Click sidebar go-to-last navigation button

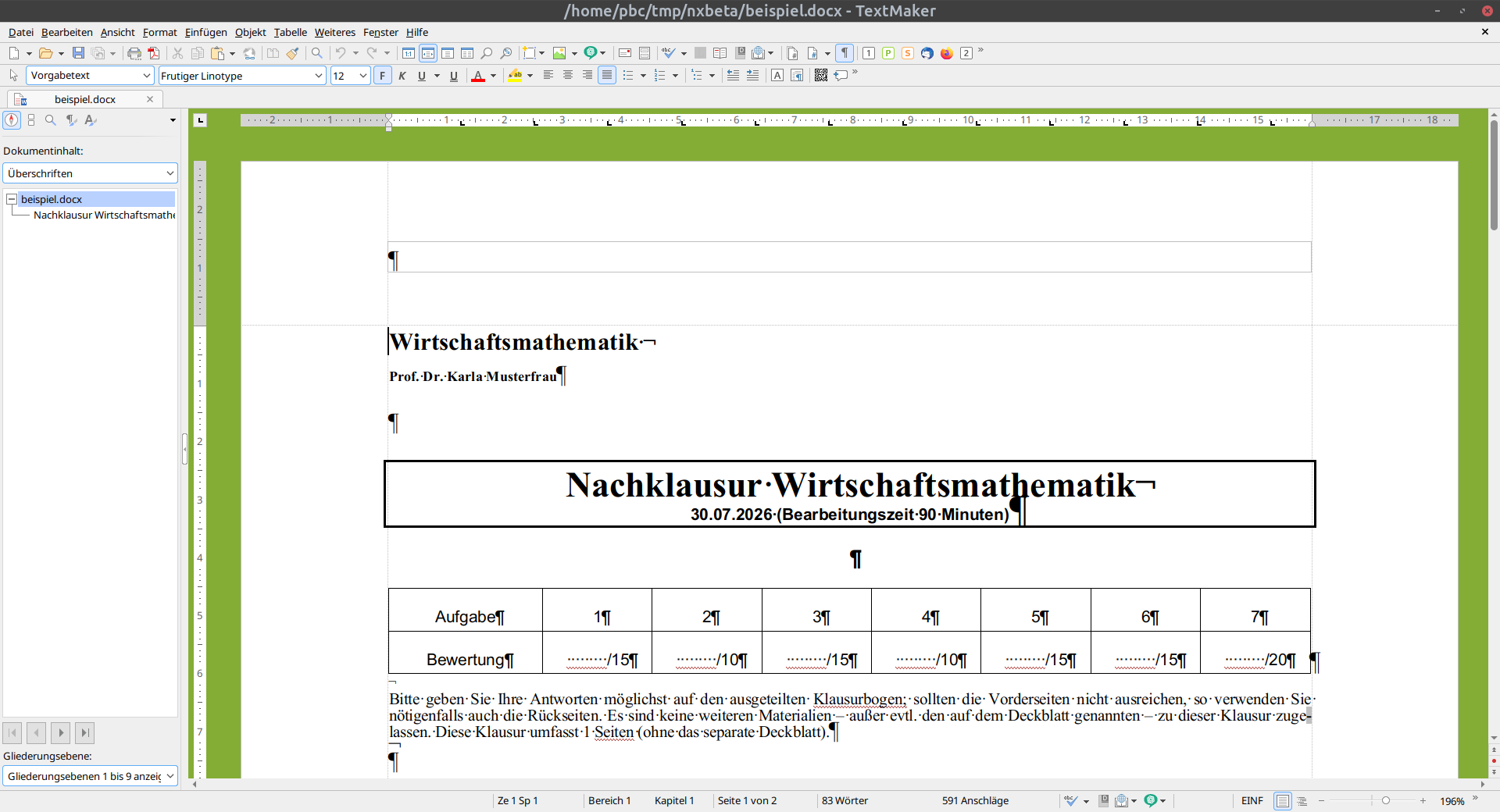coord(85,733)
